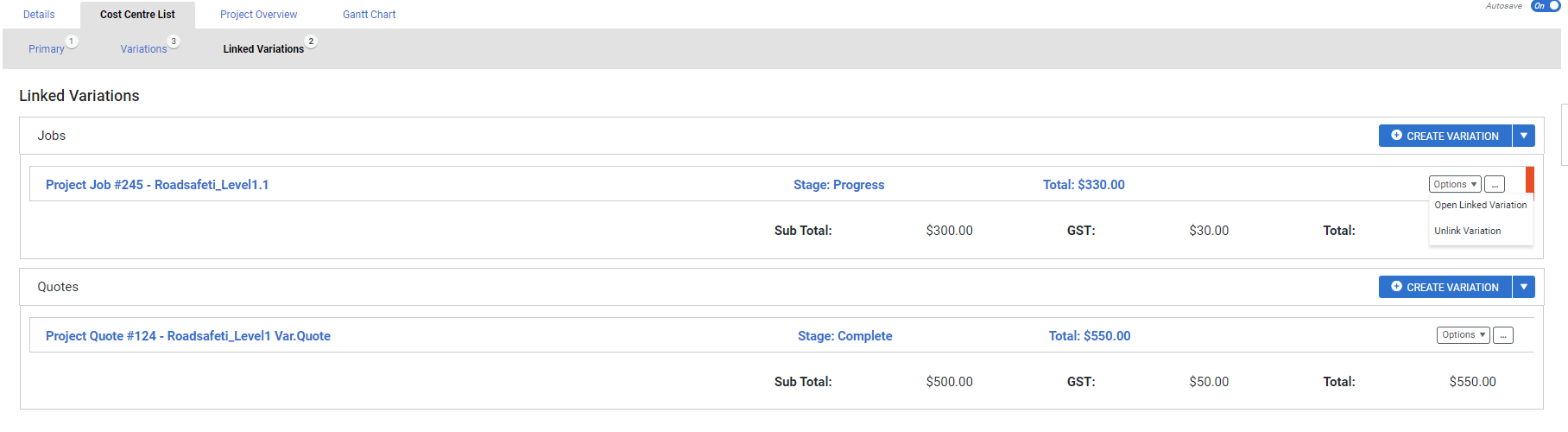Open the Details tab
Screen dimensions: 1568x432
pos(39,15)
